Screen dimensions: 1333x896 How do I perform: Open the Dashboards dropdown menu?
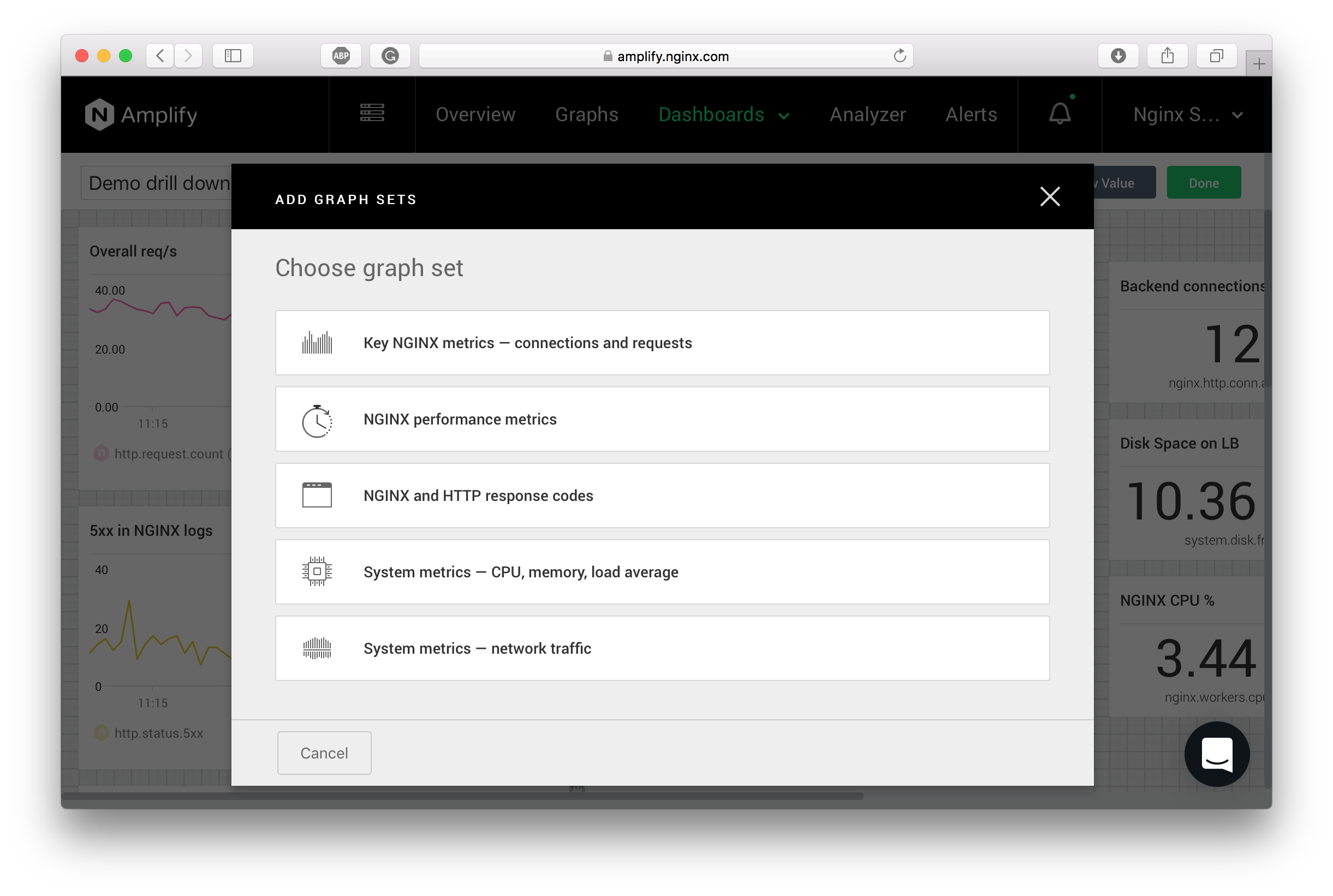click(x=724, y=114)
